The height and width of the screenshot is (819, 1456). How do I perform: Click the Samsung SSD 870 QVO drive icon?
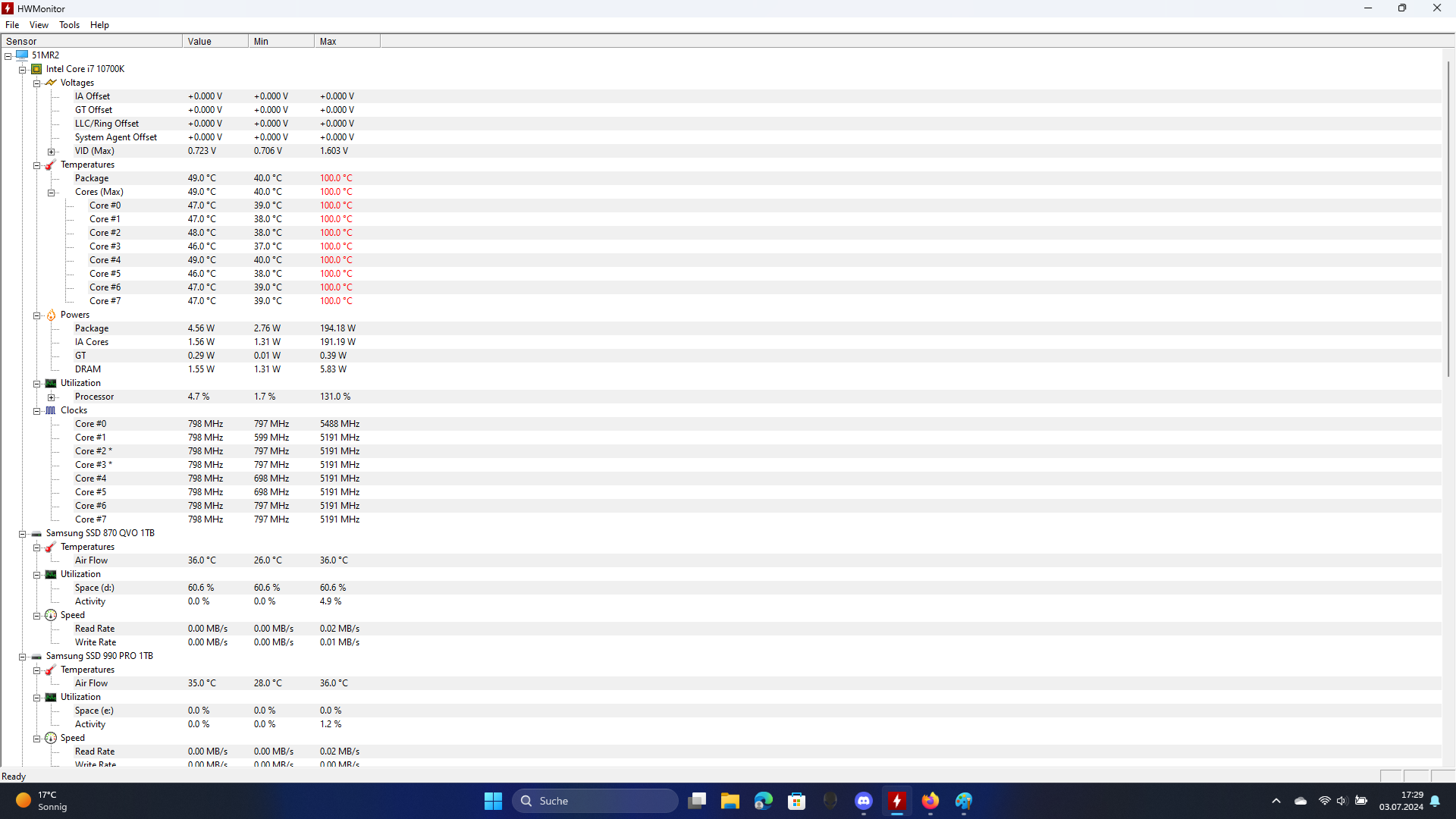[x=36, y=533]
